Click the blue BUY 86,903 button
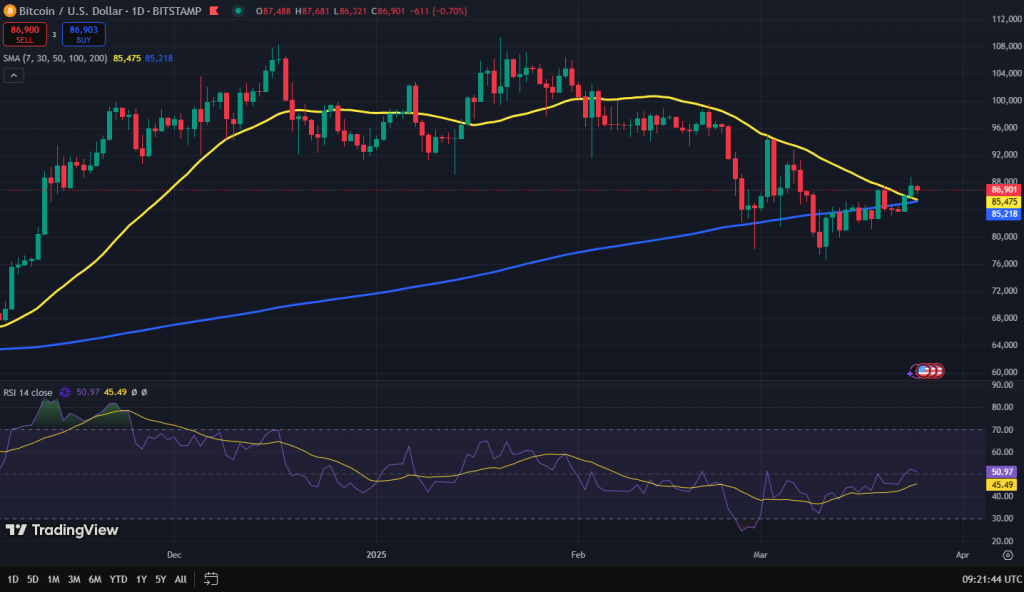 84,35
